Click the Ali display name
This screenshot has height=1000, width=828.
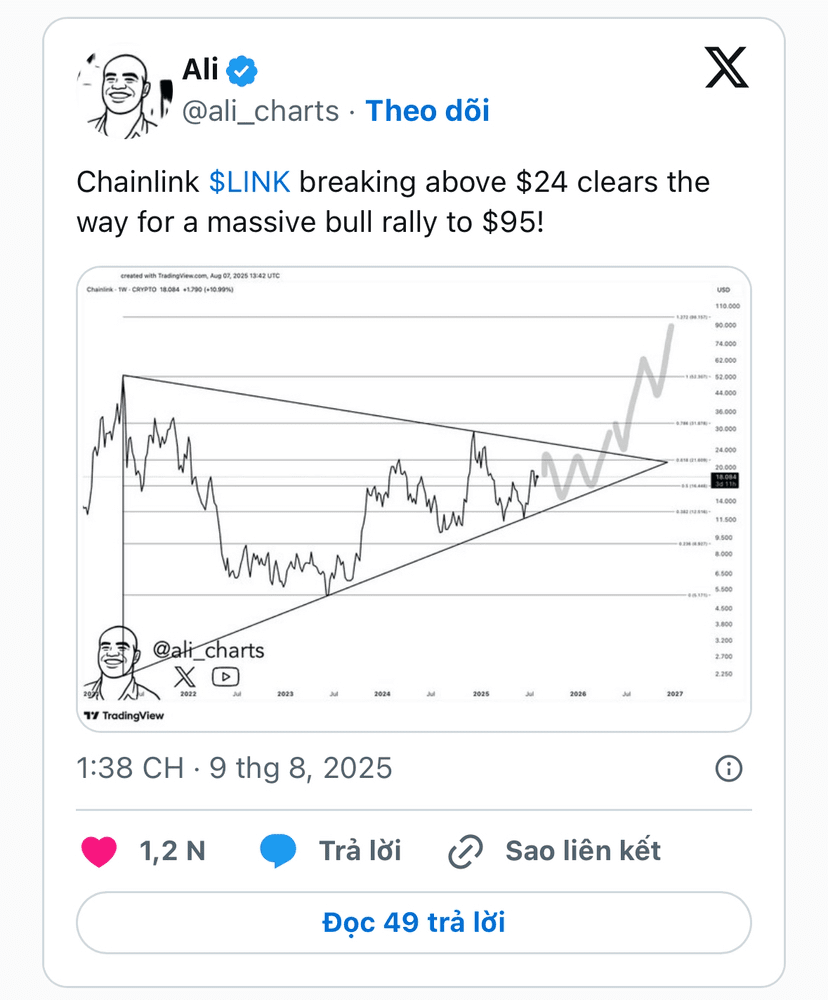click(x=200, y=70)
